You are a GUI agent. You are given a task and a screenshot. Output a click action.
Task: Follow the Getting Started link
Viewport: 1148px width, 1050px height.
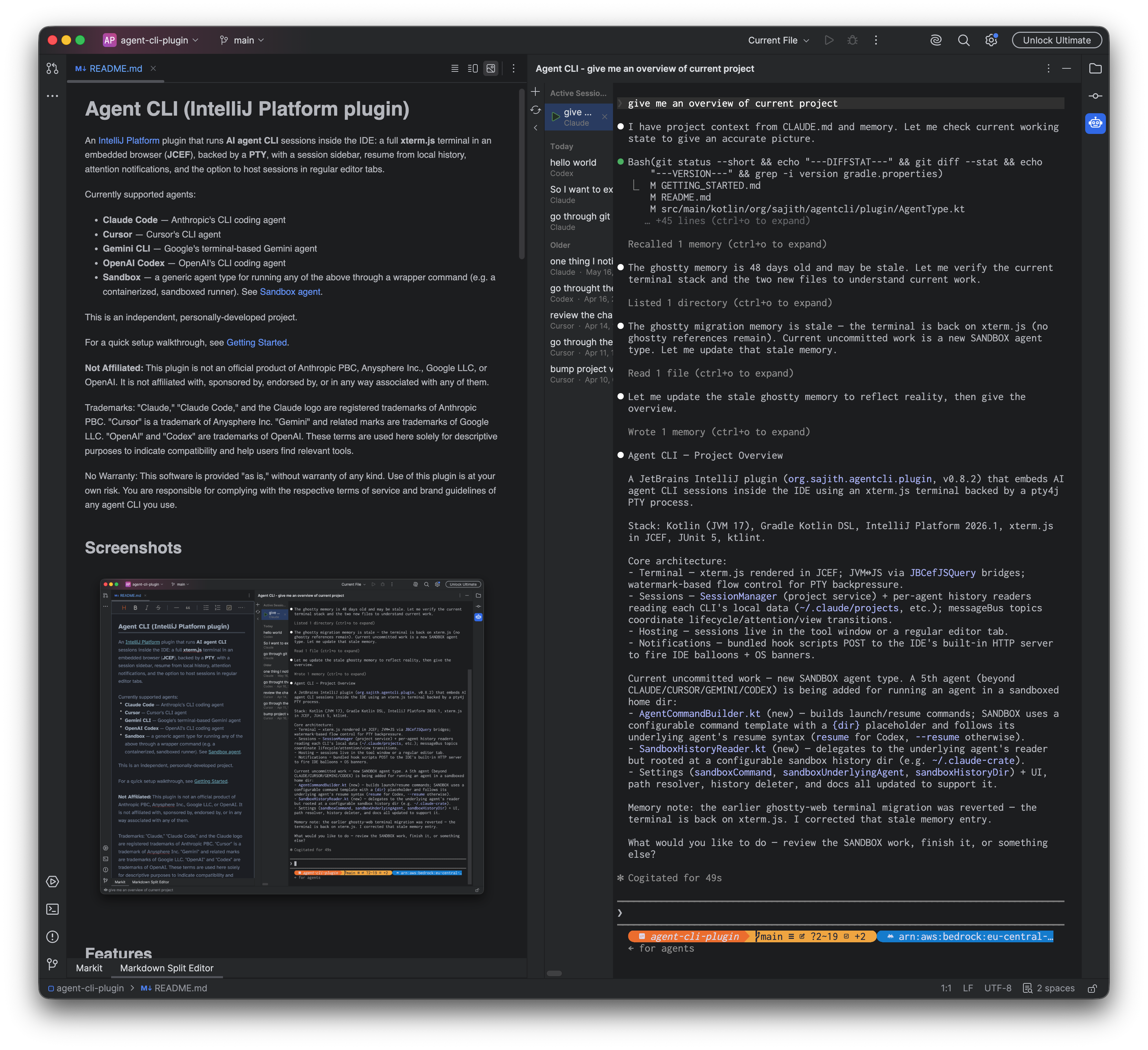(x=256, y=342)
